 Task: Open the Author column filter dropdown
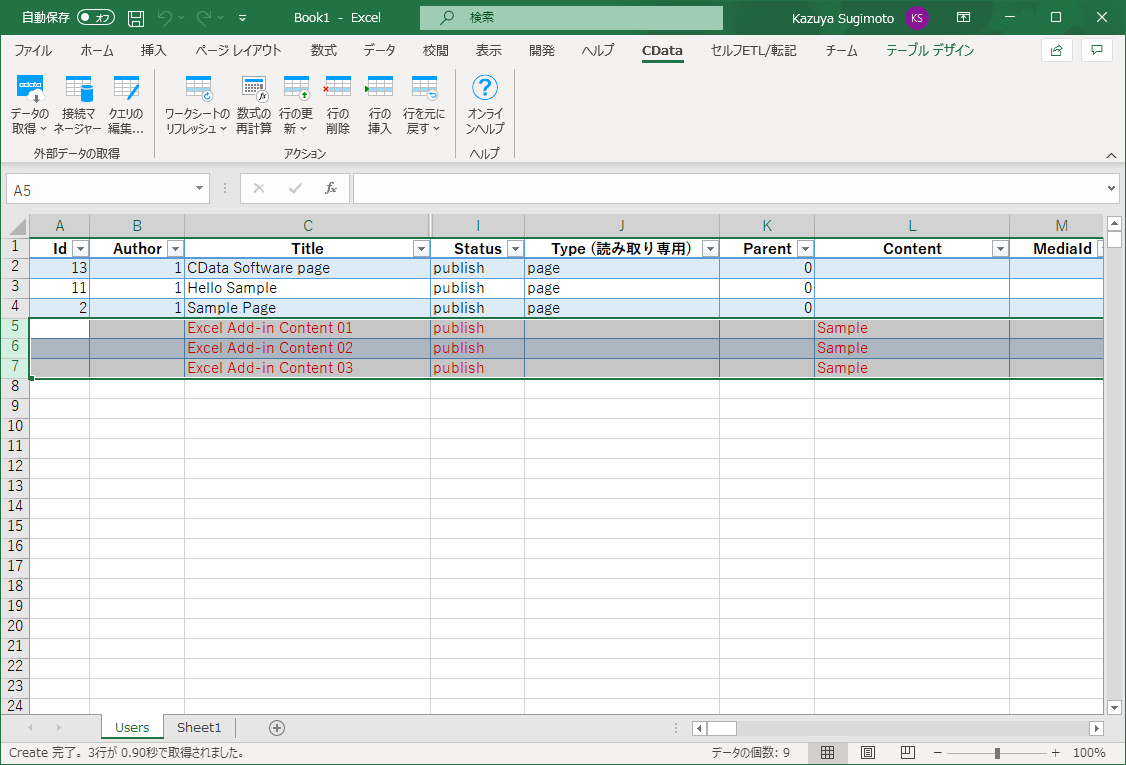pos(175,249)
